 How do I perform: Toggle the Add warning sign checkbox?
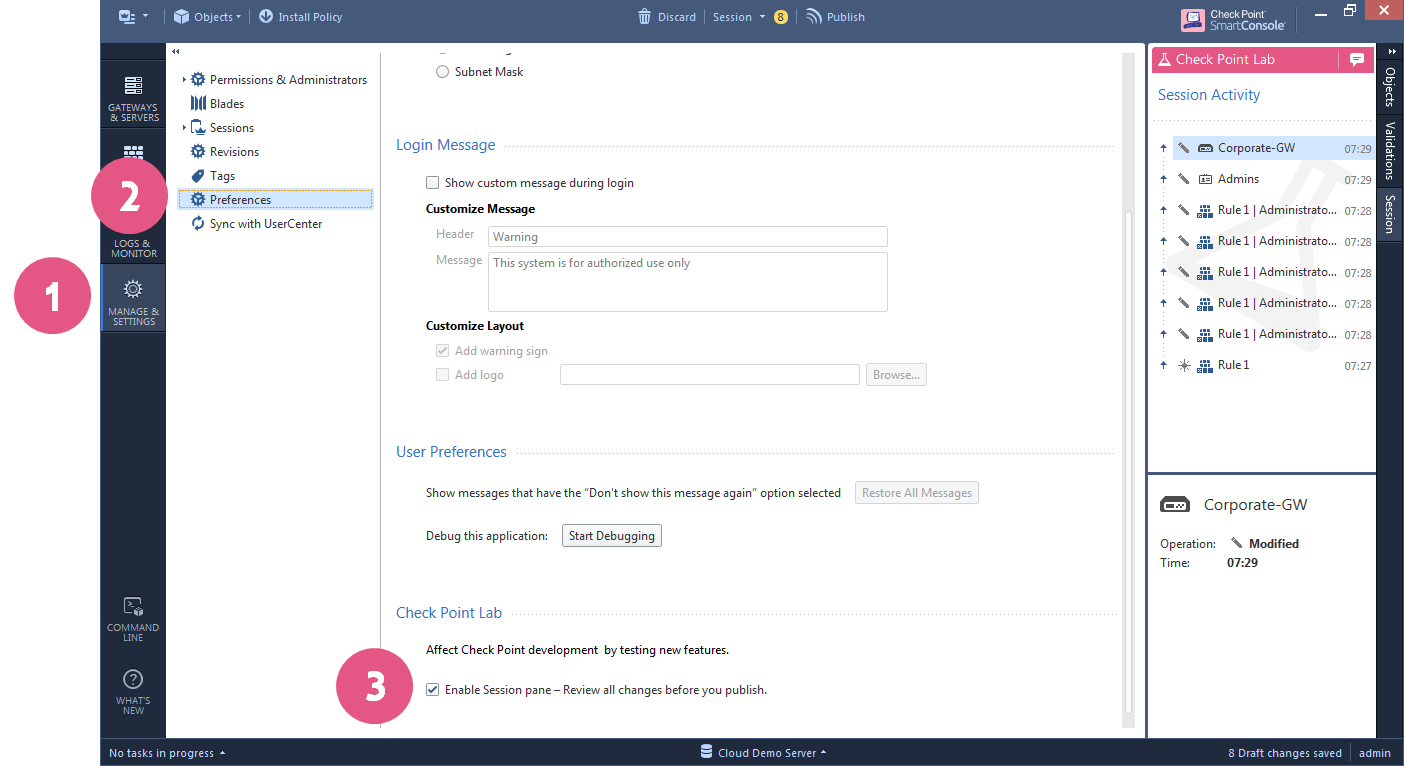tap(442, 351)
